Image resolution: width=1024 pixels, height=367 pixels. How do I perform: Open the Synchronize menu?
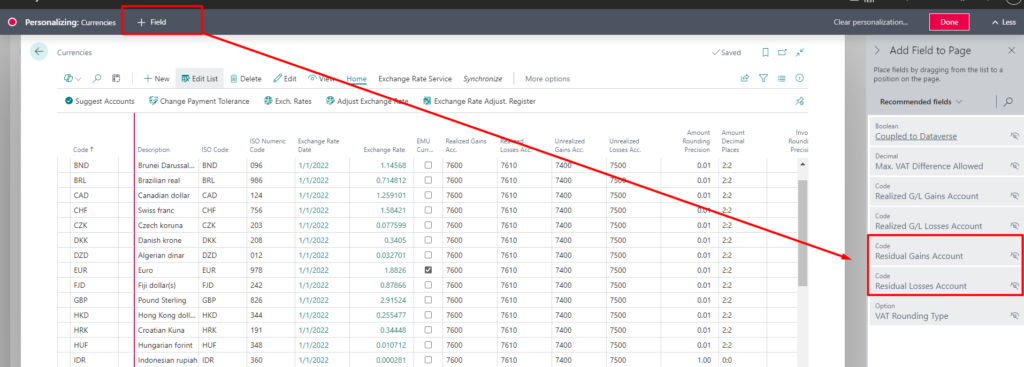(483, 78)
